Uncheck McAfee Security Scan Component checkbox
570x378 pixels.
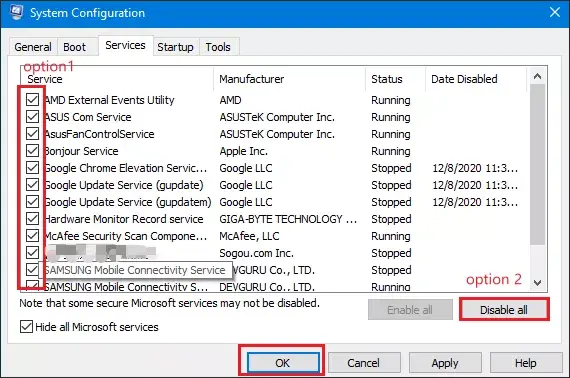click(32, 236)
